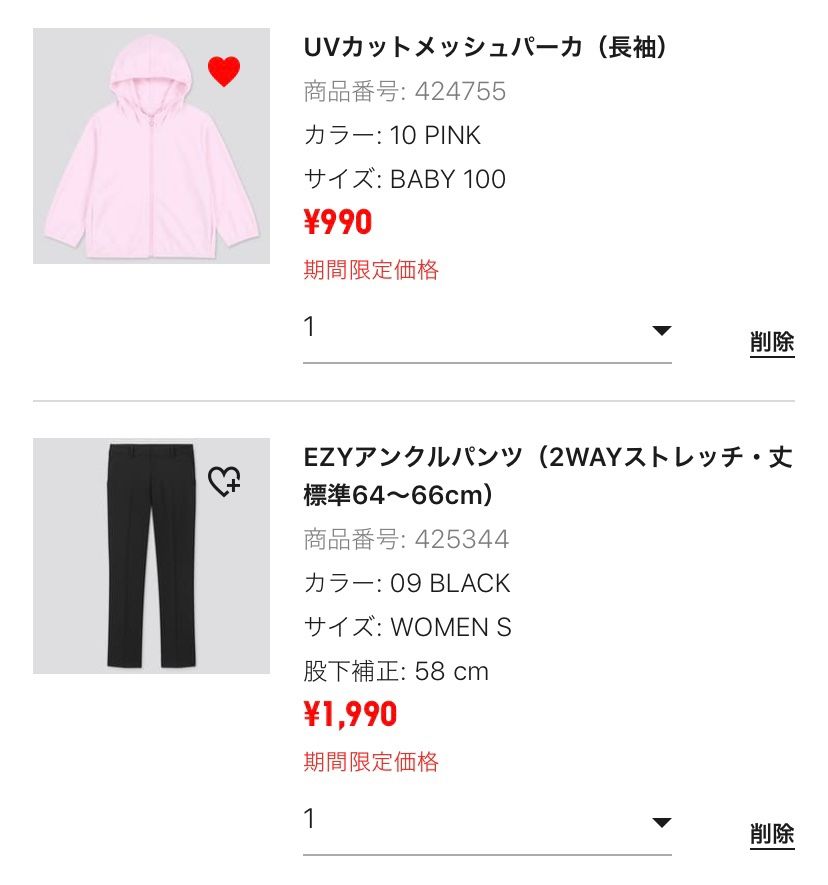Open the UVカットメッシュパーカ product title
828x885 pixels.
click(x=486, y=47)
